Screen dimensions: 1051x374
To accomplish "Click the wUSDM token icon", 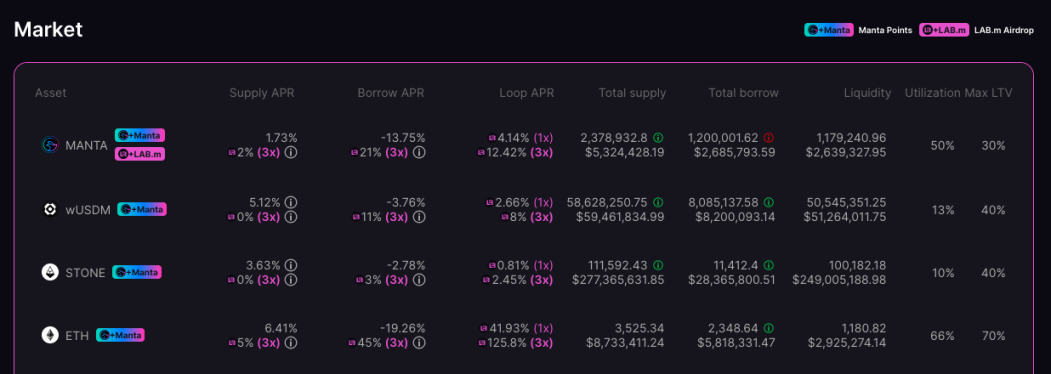I will coord(50,209).
